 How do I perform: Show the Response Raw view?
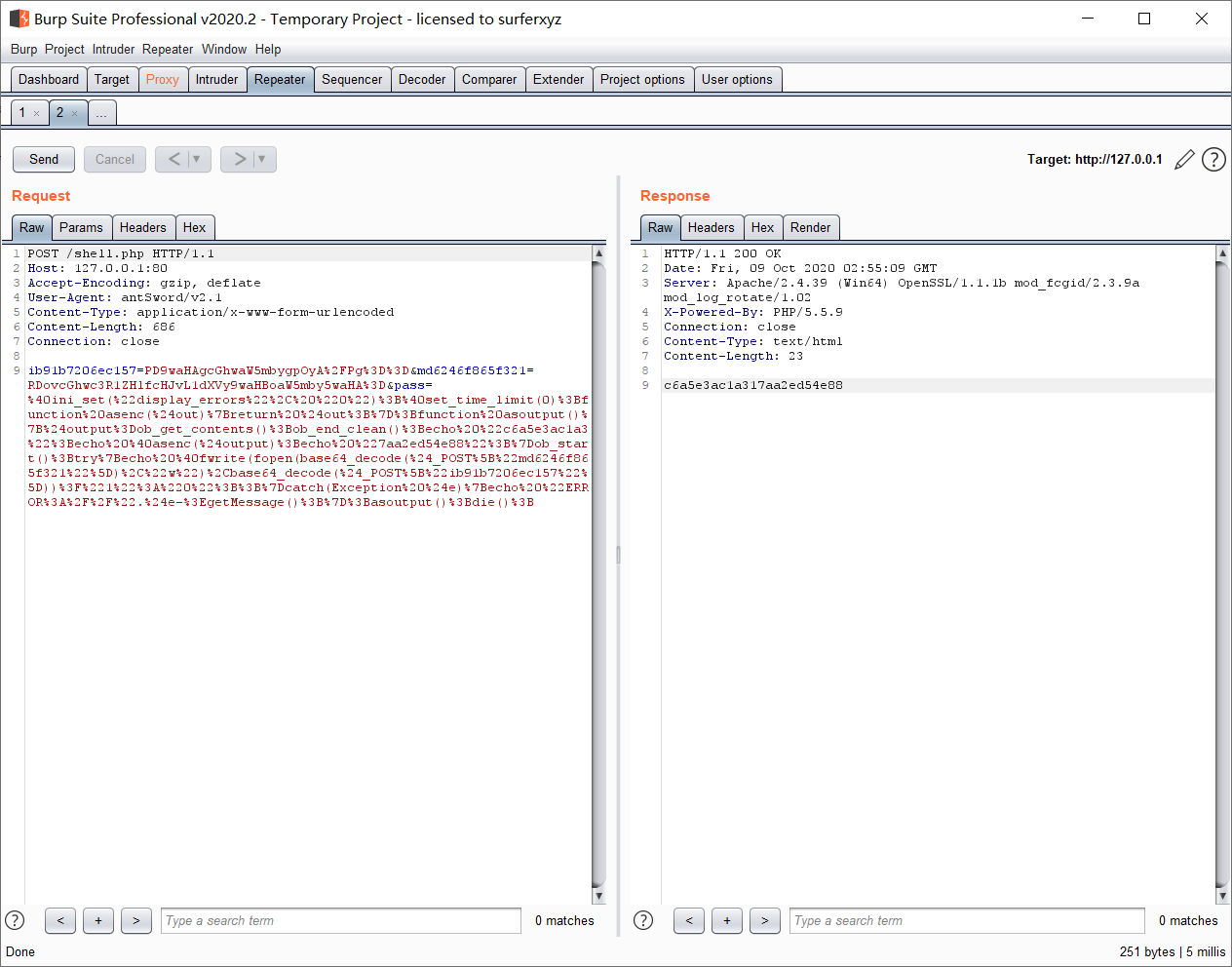point(661,228)
